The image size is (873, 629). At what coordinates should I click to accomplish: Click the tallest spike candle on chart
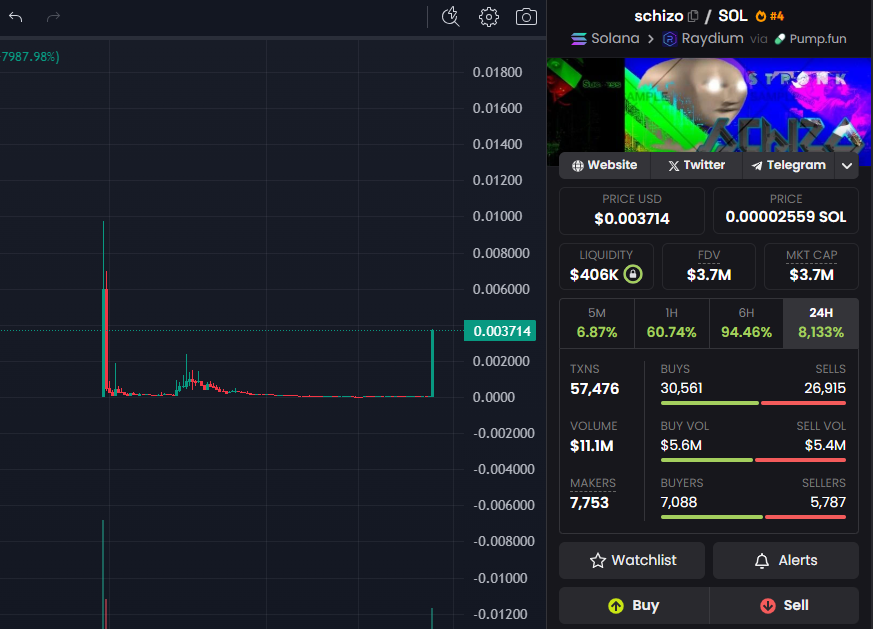click(x=104, y=309)
